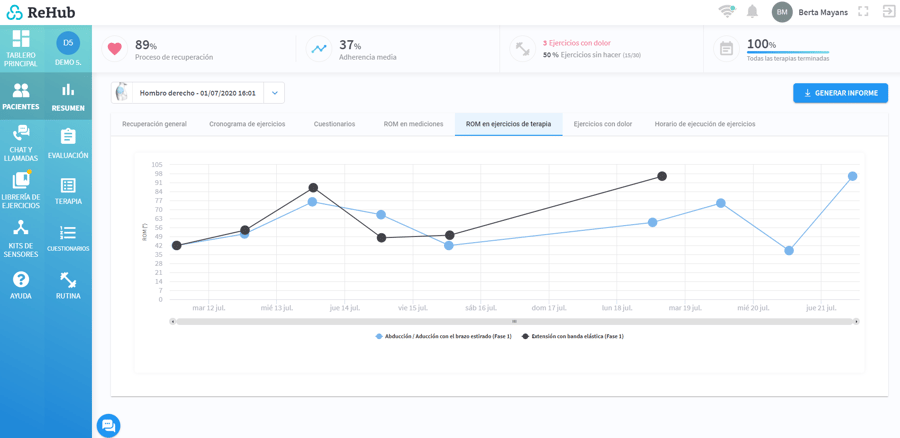Viewport: 900px width, 438px height.
Task: Open Chat y Llamadas
Action: (x=20, y=144)
